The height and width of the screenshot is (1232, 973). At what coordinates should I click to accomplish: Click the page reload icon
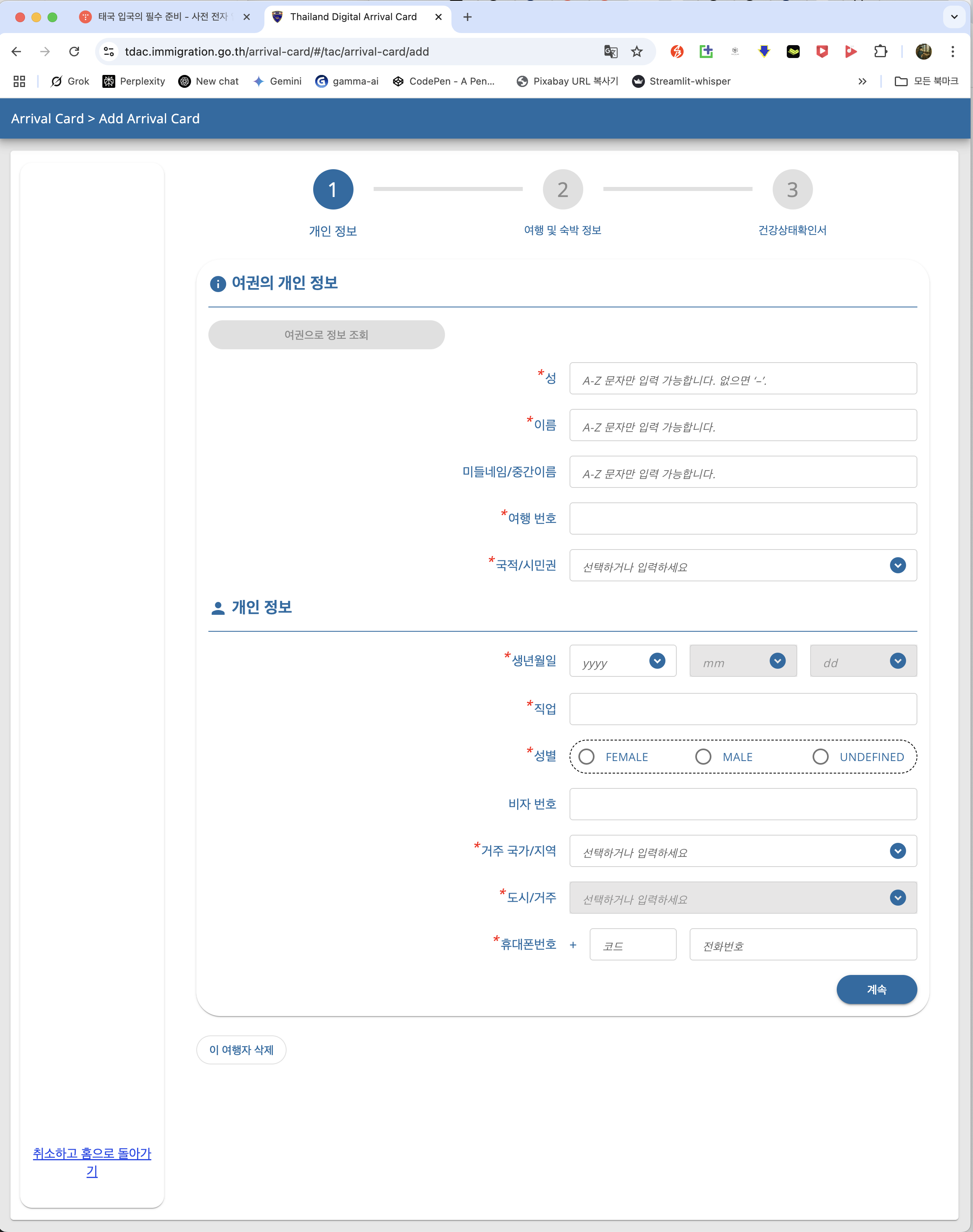click(74, 52)
